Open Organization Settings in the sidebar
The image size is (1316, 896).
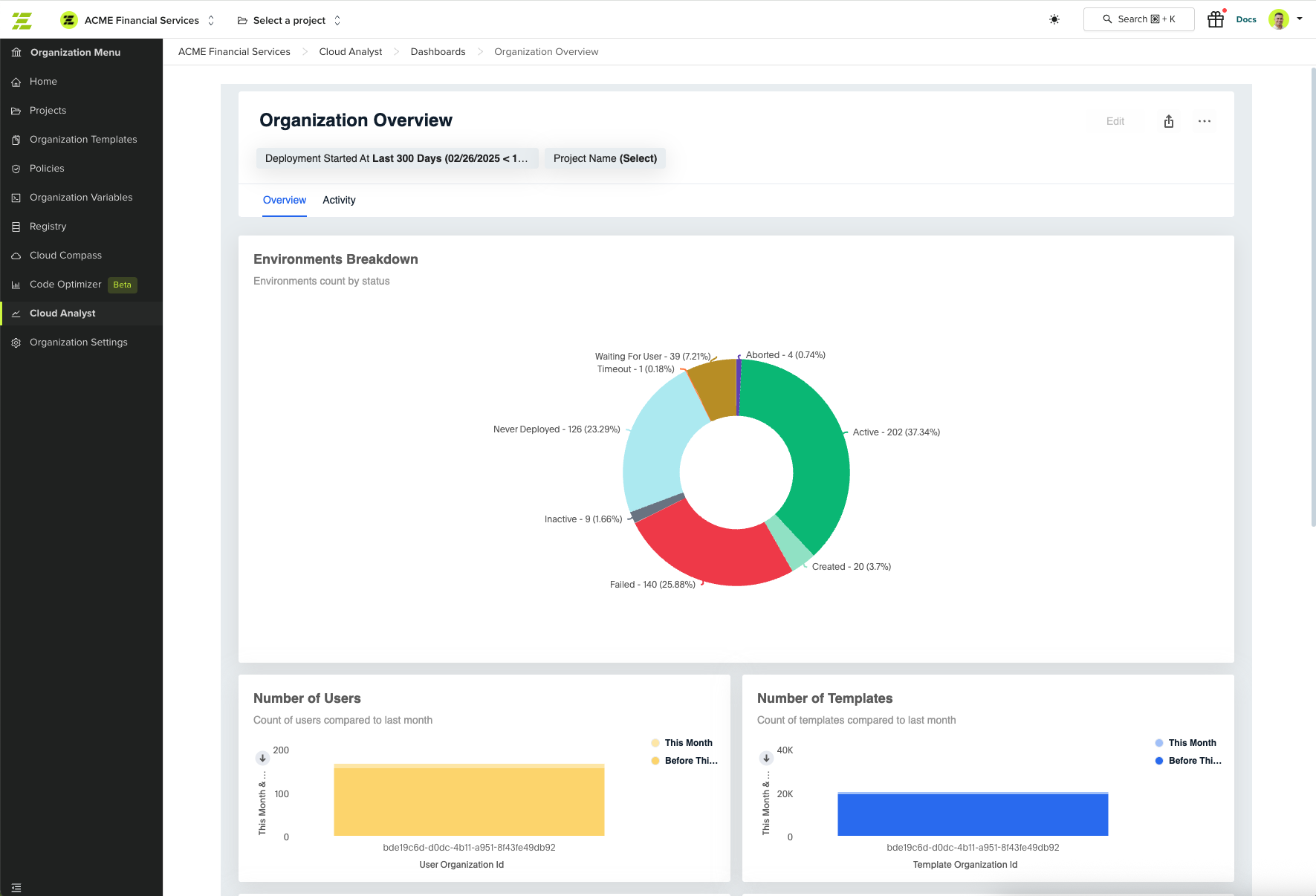tap(78, 343)
